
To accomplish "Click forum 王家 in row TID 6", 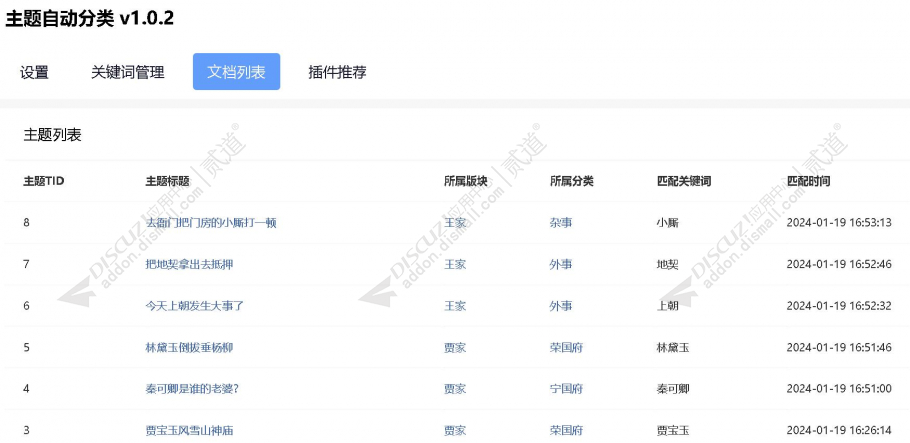I will (x=455, y=306).
